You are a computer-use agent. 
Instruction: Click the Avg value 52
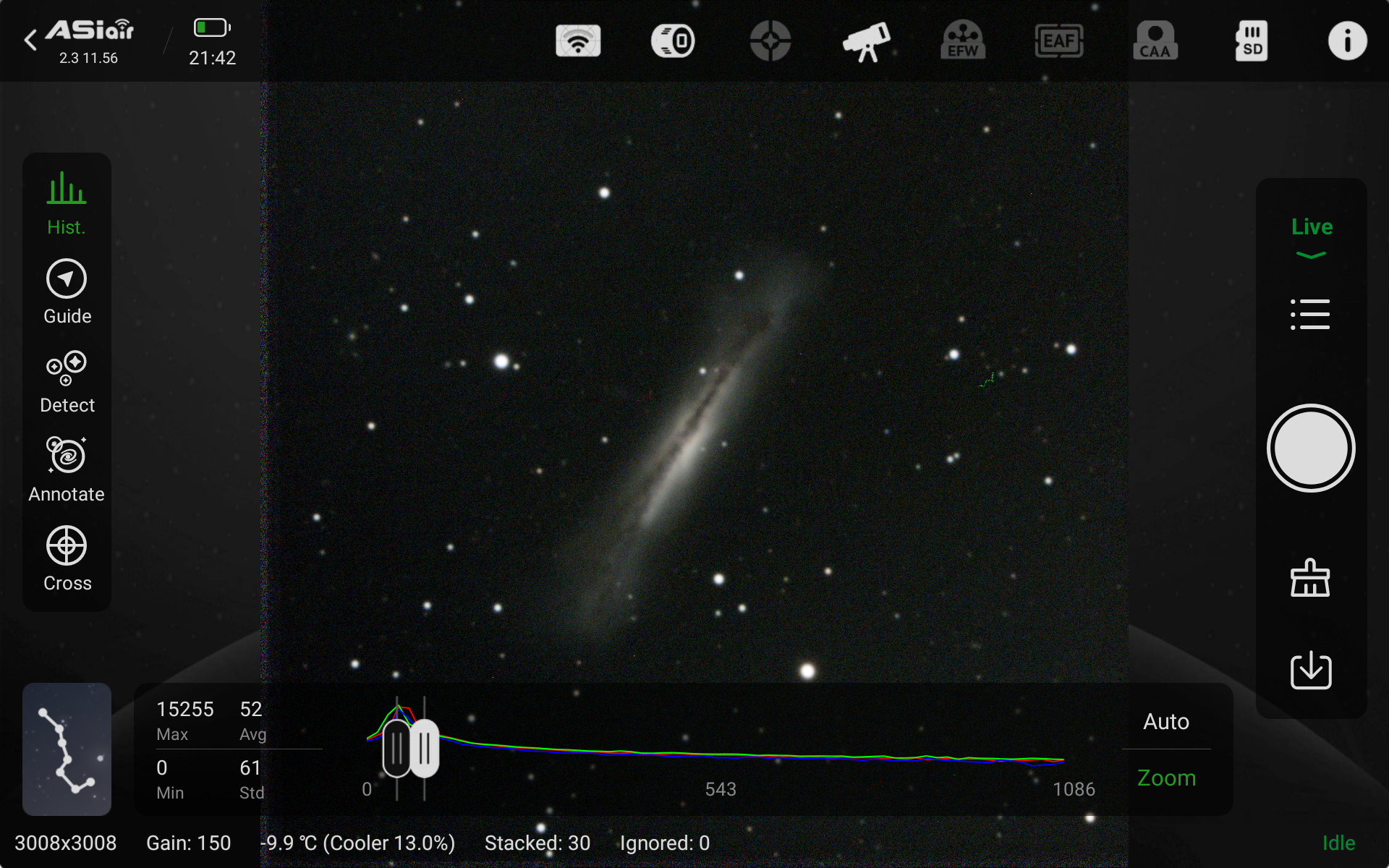[251, 709]
